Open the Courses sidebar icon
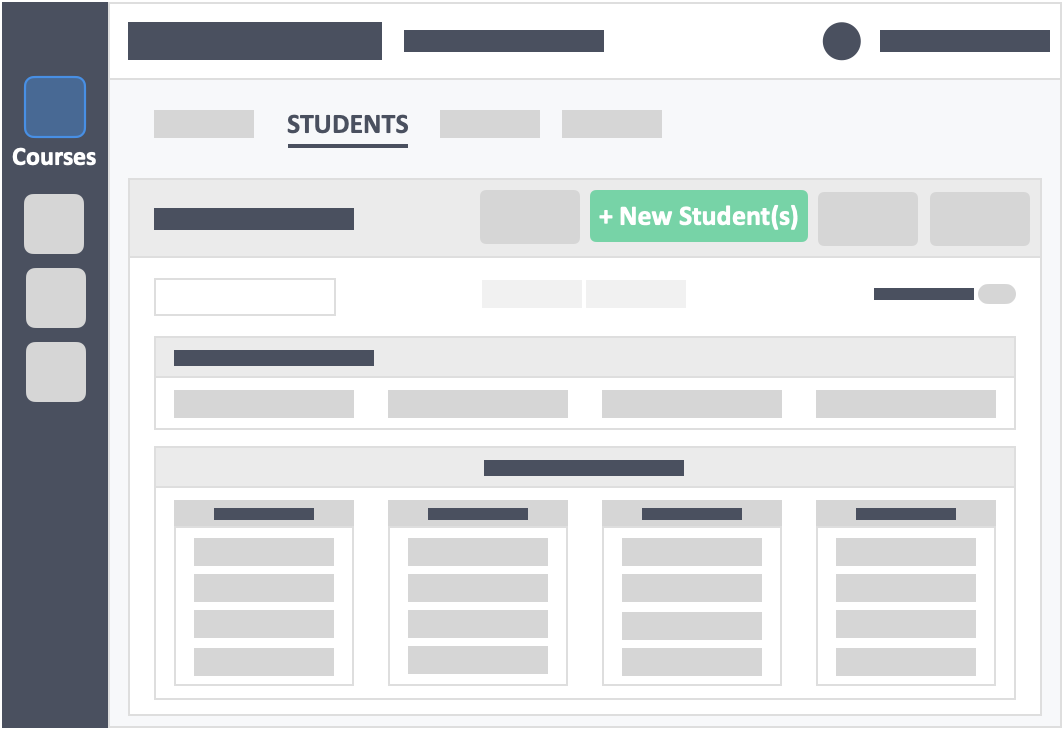The height and width of the screenshot is (730, 1064). pyautogui.click(x=55, y=107)
